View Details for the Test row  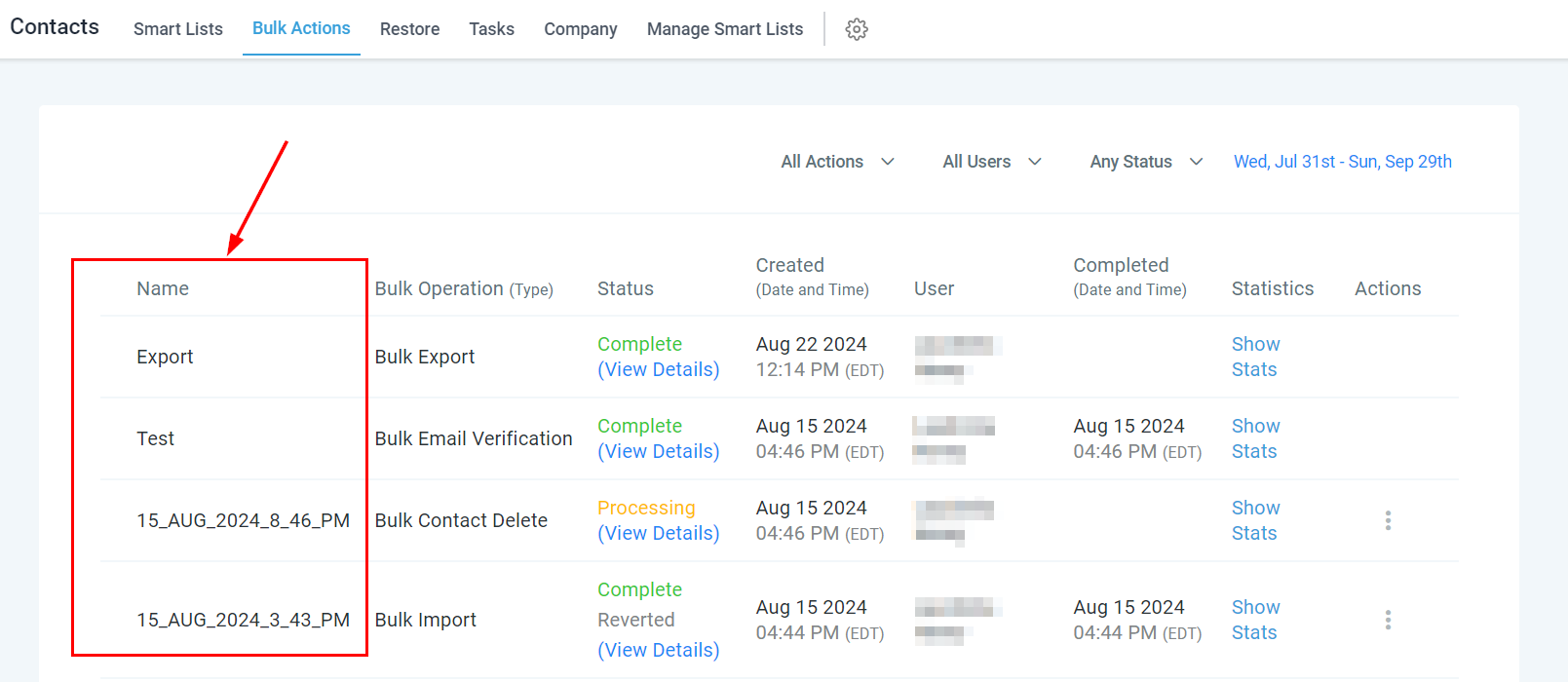[659, 451]
